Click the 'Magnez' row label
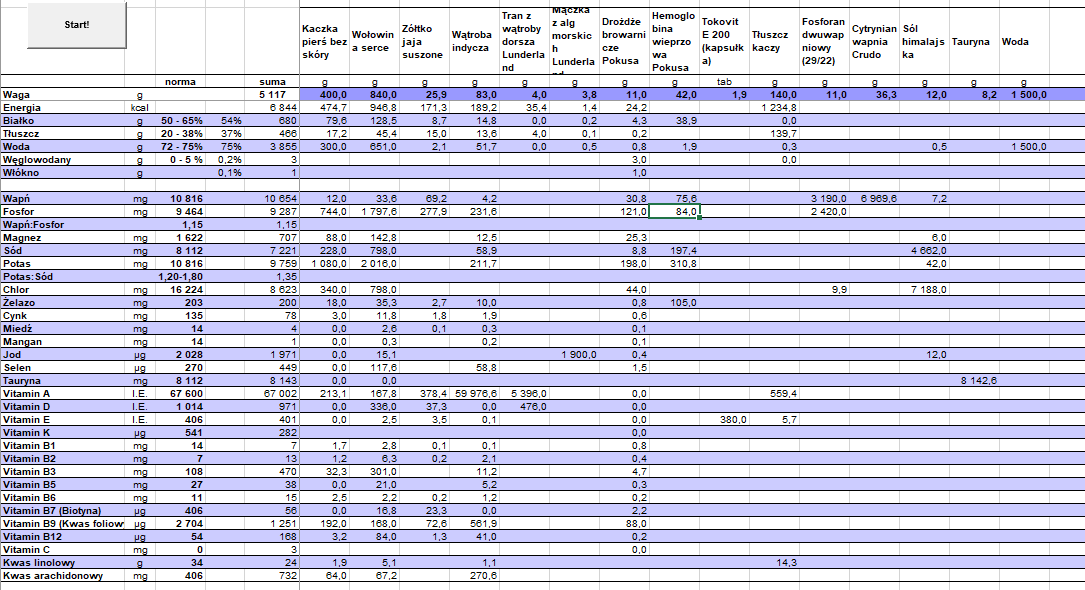The height and width of the screenshot is (590, 1085). [x=22, y=238]
